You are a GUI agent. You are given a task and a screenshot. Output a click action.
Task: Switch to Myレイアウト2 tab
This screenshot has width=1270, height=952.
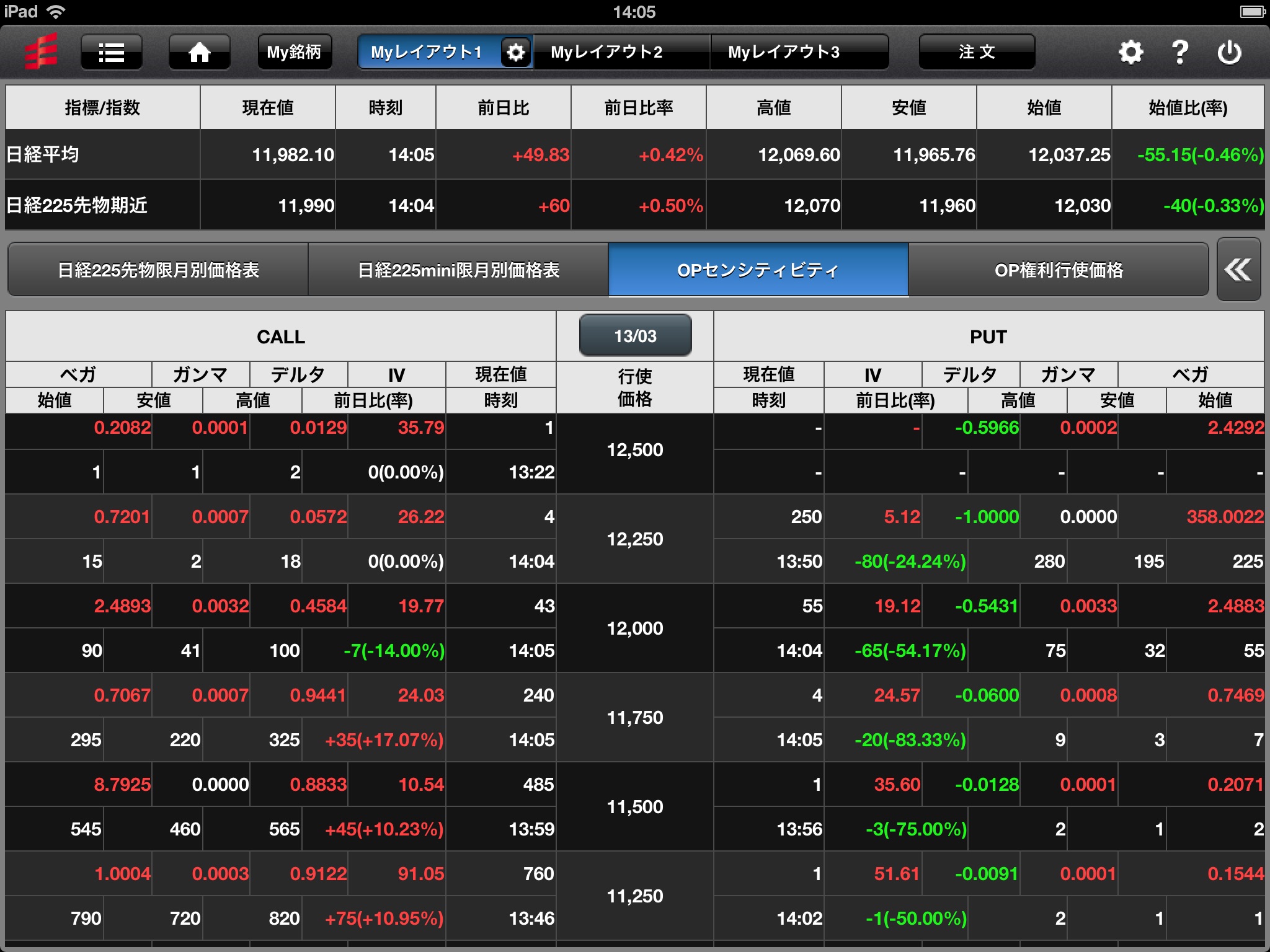click(621, 52)
